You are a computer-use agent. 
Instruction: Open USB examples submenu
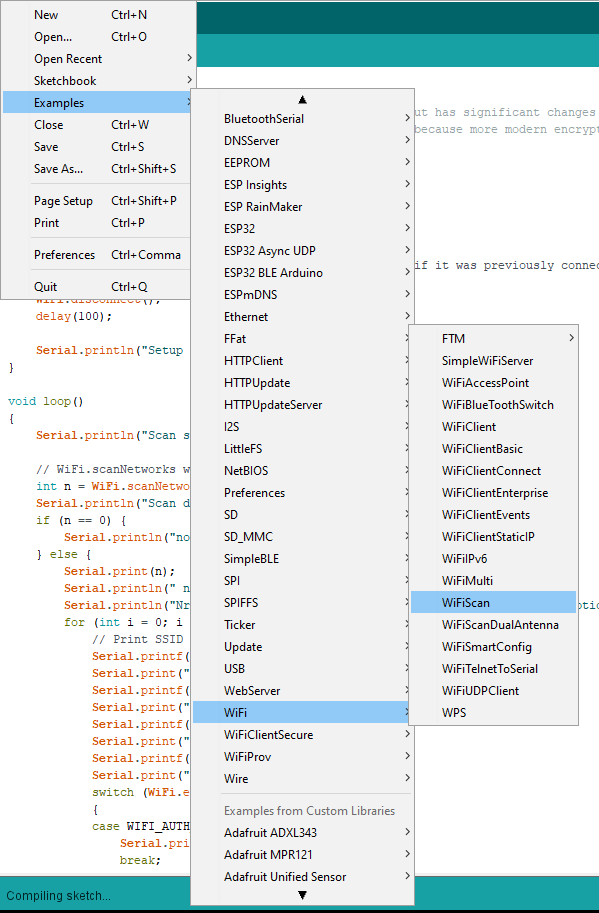(x=302, y=668)
